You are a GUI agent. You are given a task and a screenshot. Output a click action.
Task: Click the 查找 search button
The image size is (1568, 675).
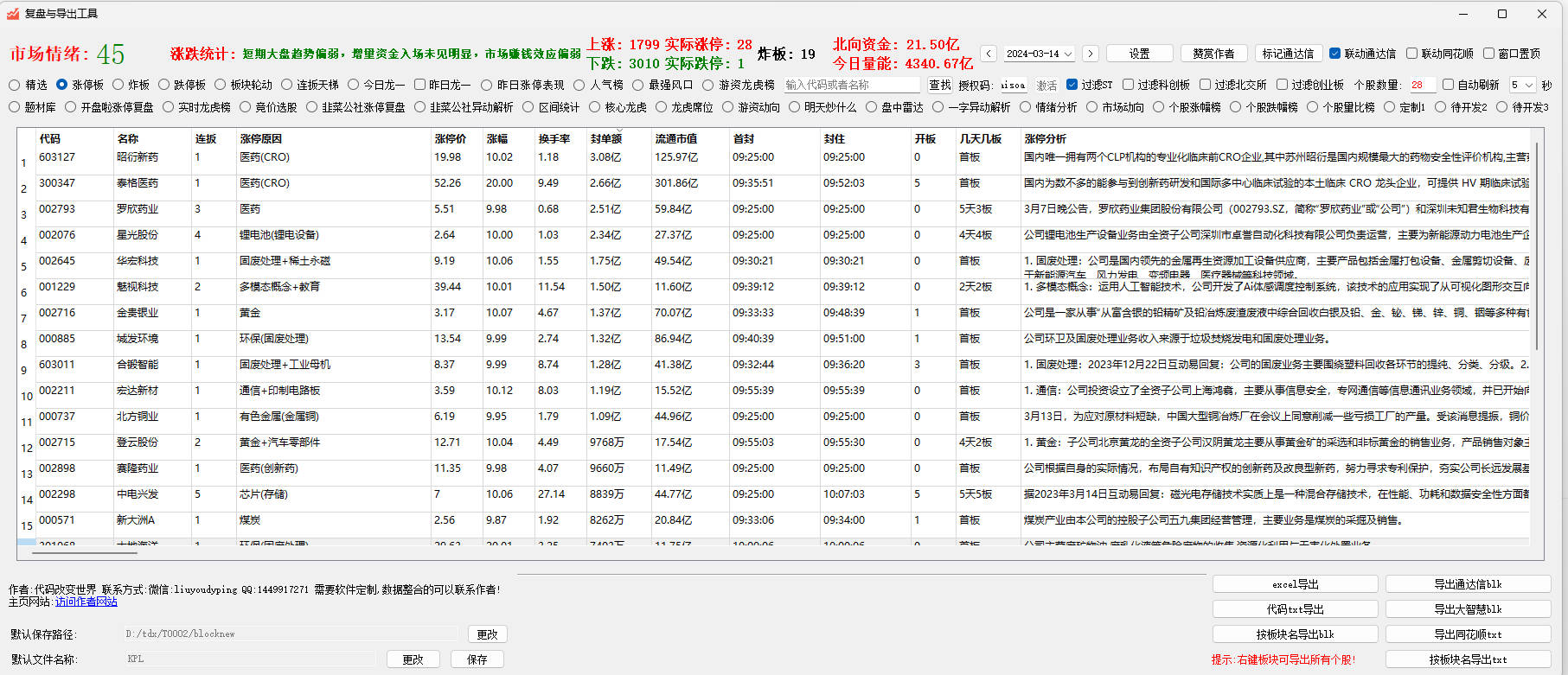point(939,85)
